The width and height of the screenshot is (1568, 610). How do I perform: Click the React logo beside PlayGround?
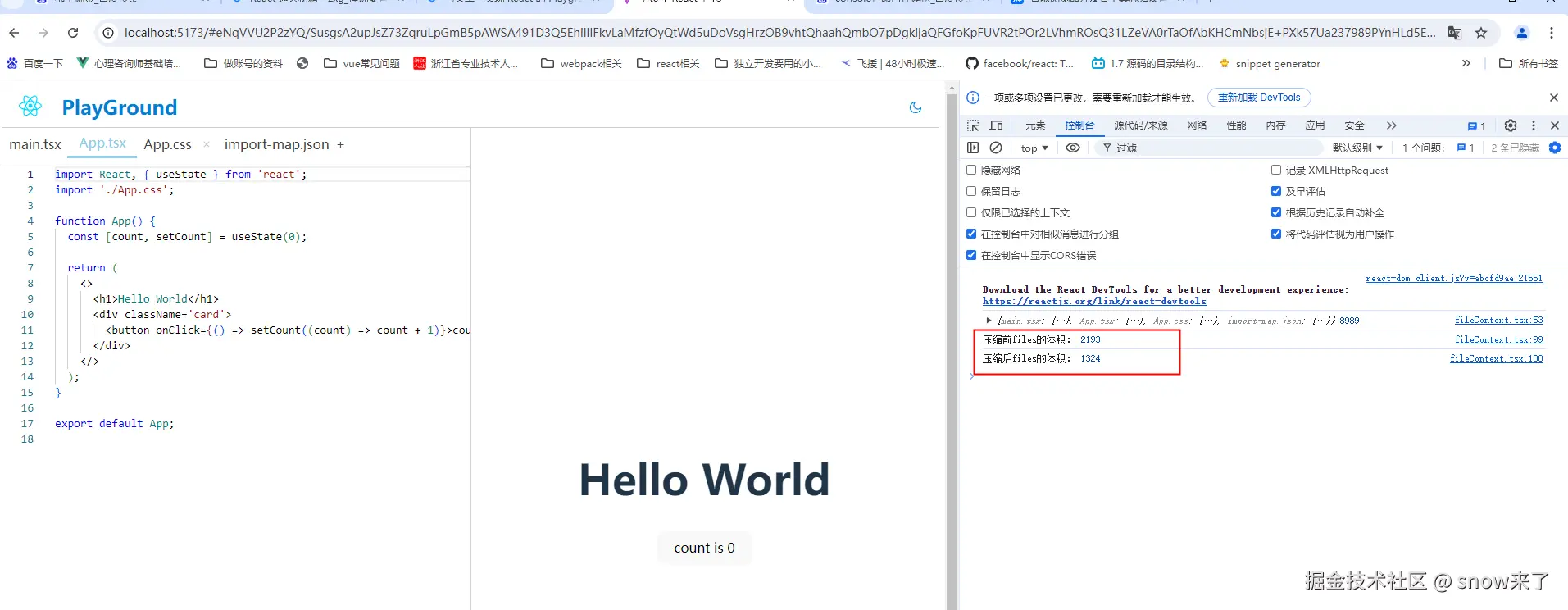pos(30,106)
